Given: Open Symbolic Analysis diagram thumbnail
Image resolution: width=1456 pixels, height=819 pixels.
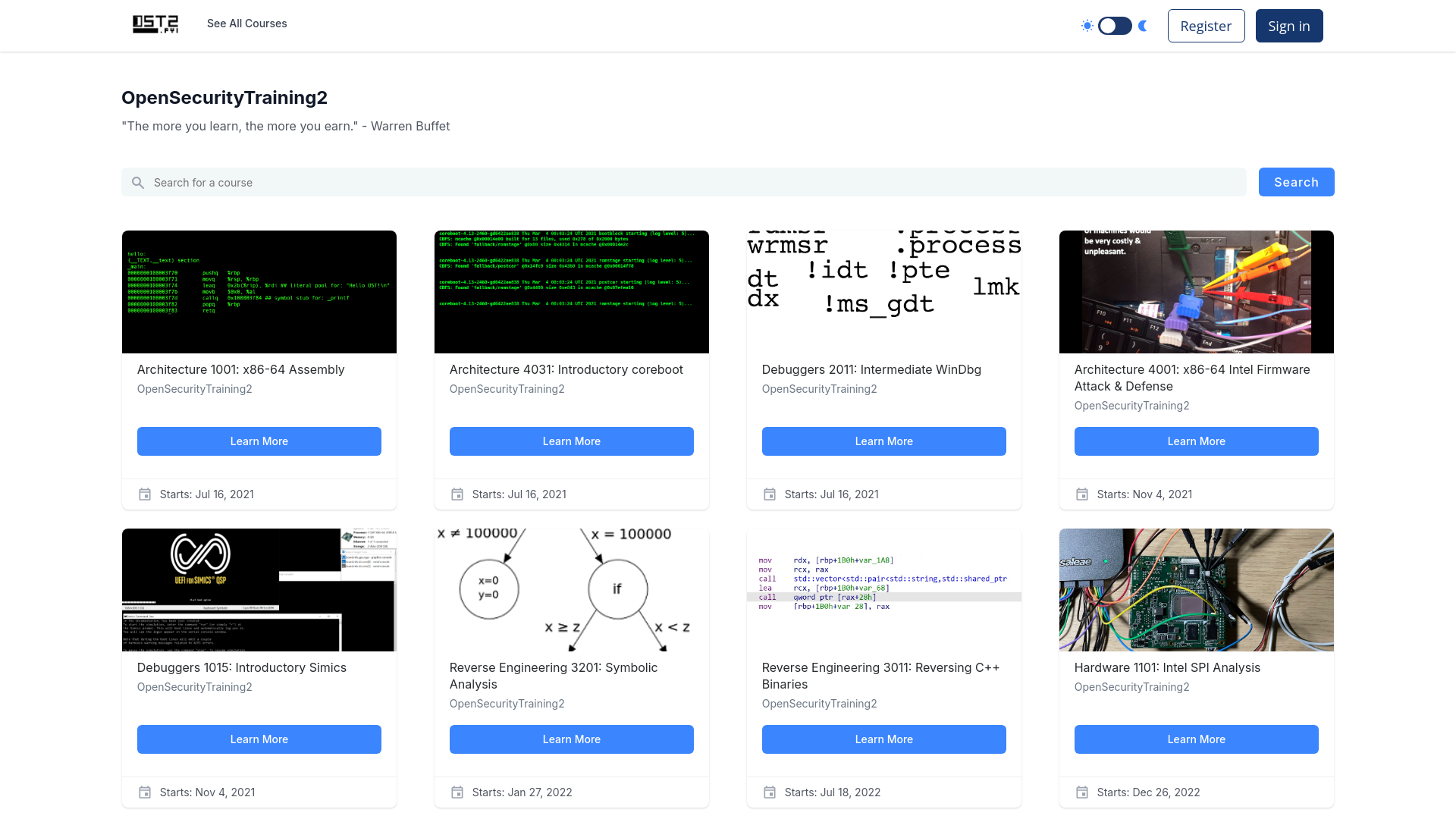Looking at the screenshot, I should point(572,590).
